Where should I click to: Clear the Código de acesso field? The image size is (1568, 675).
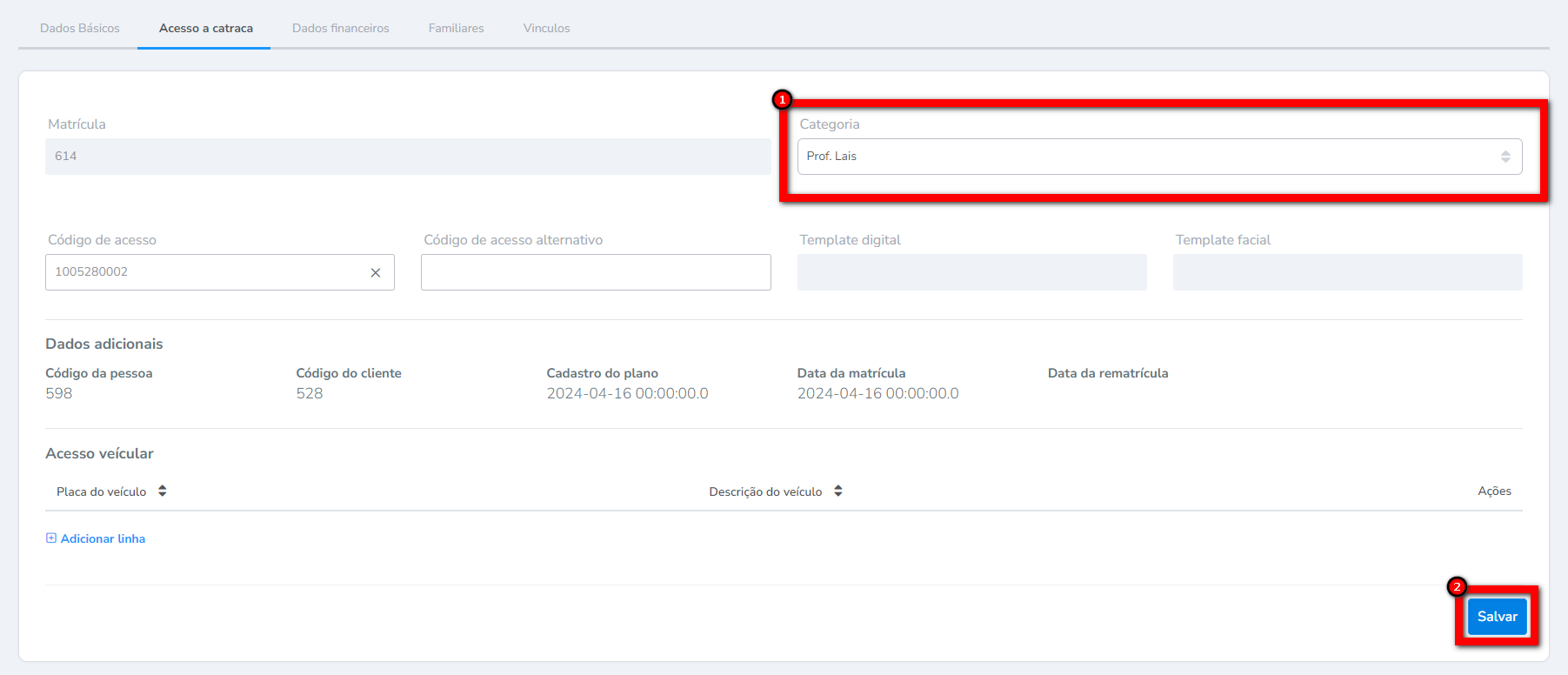tap(376, 272)
